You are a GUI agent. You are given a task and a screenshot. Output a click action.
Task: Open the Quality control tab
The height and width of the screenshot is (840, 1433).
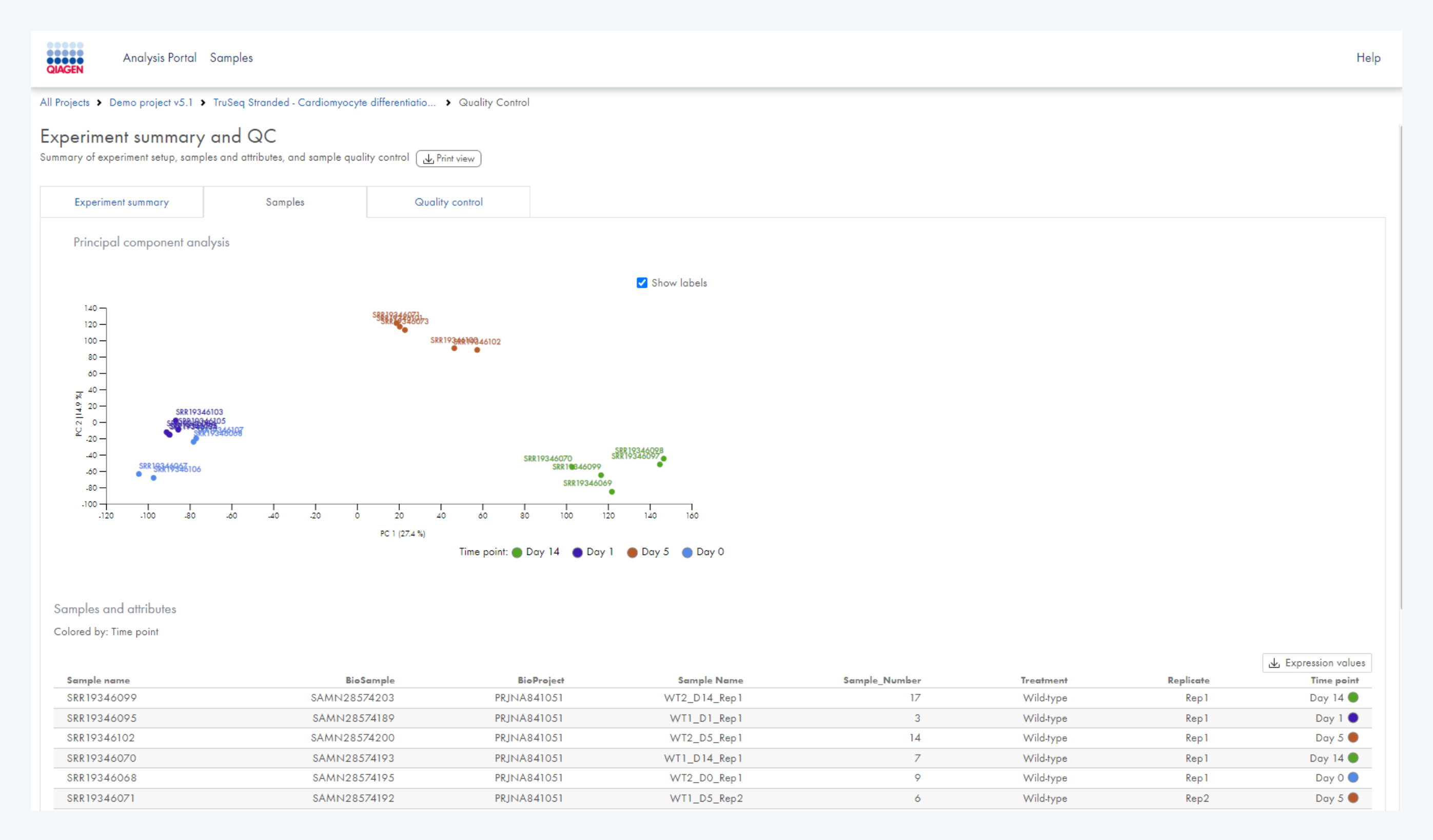[448, 203]
